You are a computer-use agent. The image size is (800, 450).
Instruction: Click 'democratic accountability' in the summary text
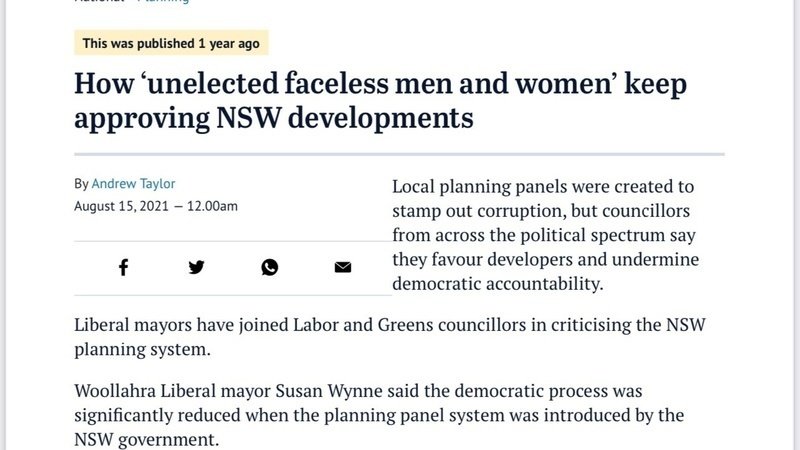pos(498,283)
